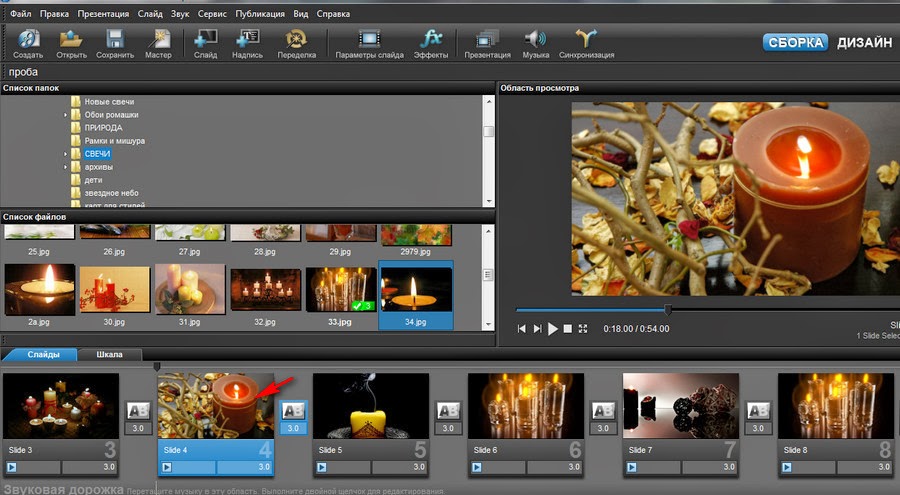Open Параметры слайда slide options icon
This screenshot has height=495, width=900.
(x=369, y=38)
